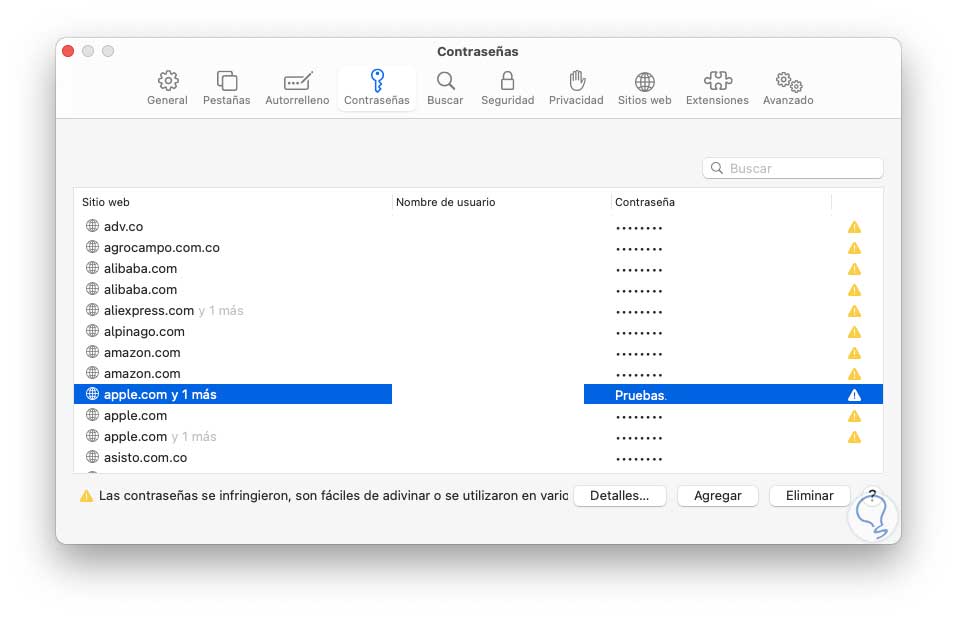
Task: Sort by Nombre de usuario column header
Action: click(x=446, y=202)
